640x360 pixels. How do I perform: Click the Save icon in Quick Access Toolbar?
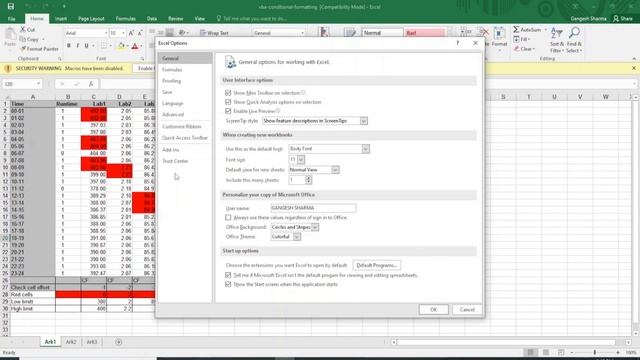click(x=11, y=6)
